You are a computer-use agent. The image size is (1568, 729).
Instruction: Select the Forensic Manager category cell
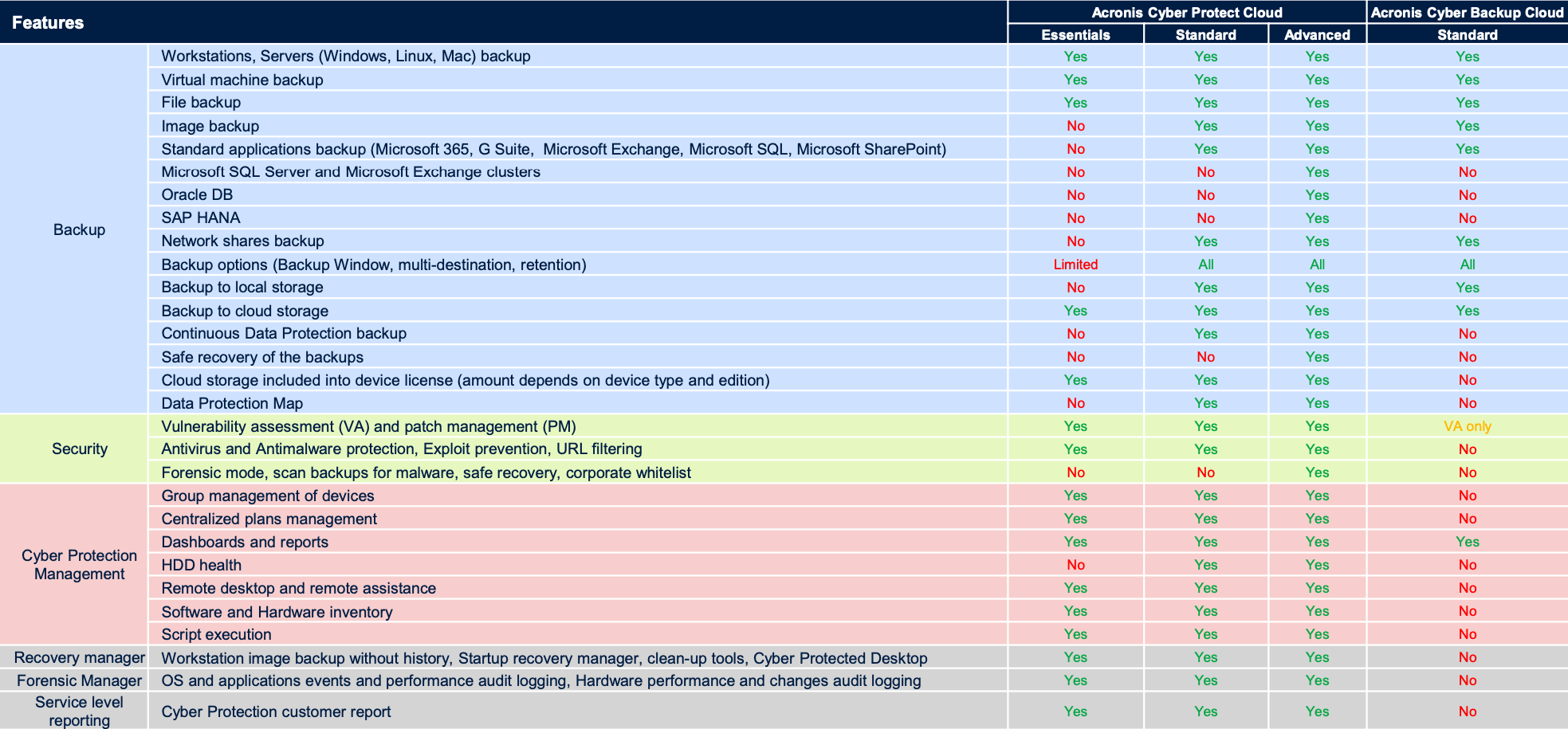(x=79, y=680)
